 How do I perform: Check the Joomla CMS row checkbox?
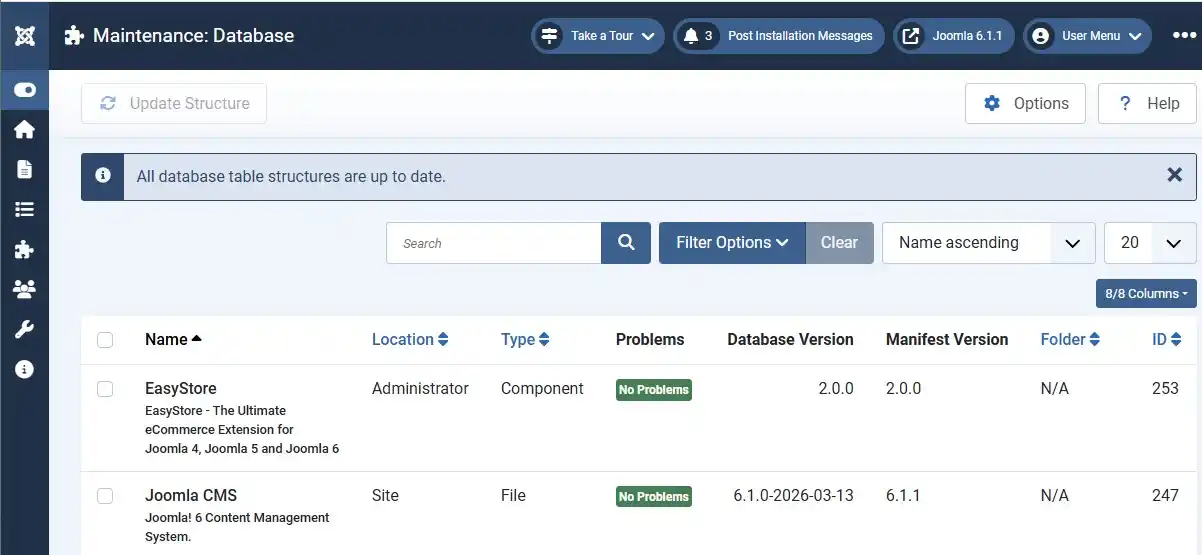(105, 496)
